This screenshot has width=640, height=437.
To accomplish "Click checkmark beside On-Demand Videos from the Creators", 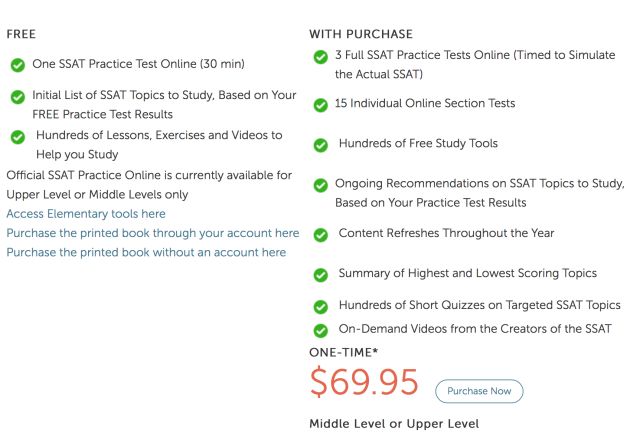I will pyautogui.click(x=320, y=330).
